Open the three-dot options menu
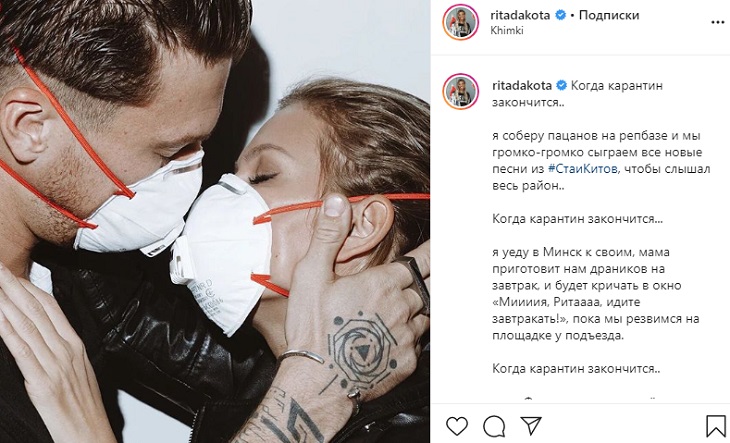The height and width of the screenshot is (443, 730). [717, 22]
